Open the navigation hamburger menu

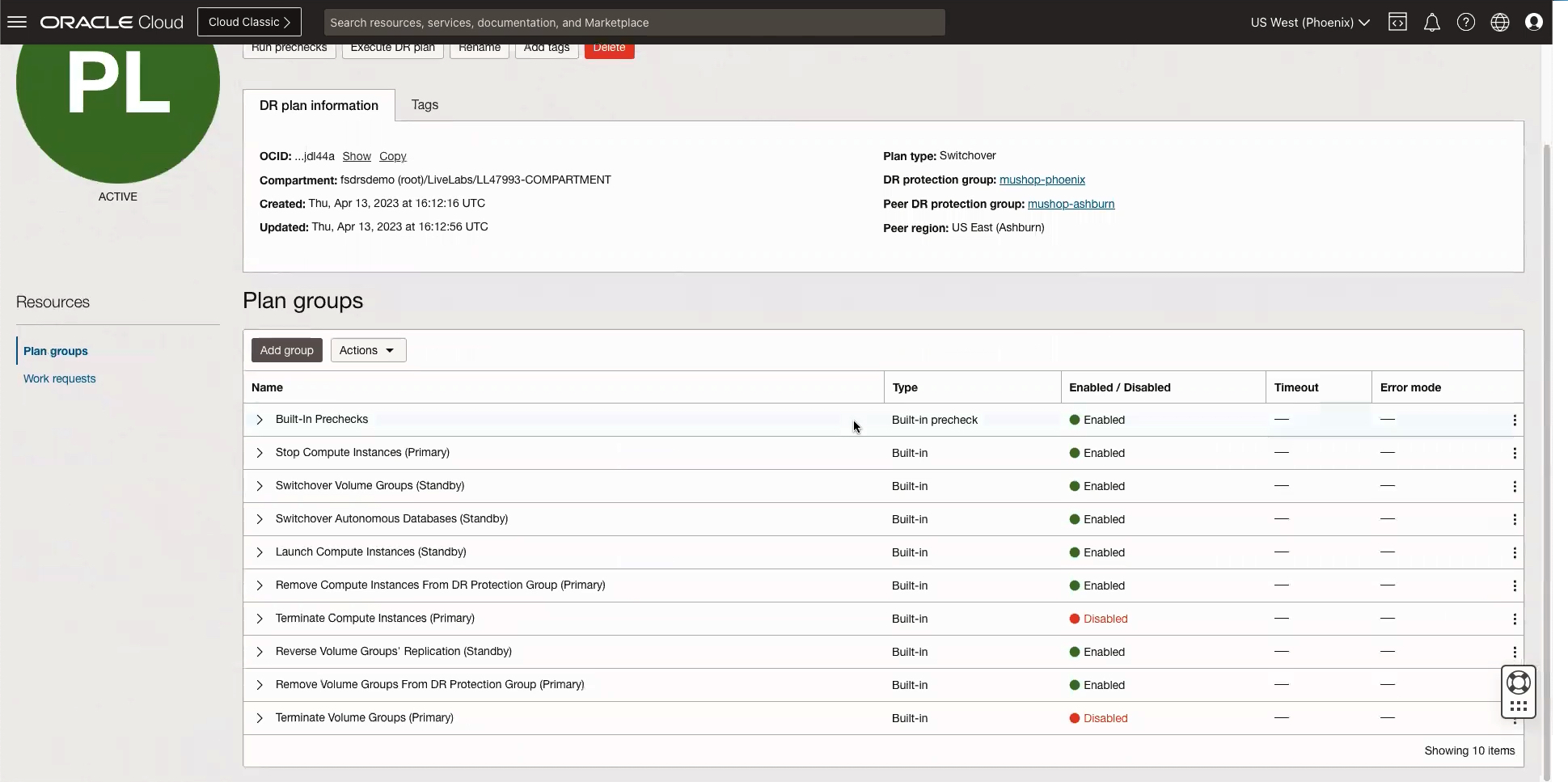(16, 21)
